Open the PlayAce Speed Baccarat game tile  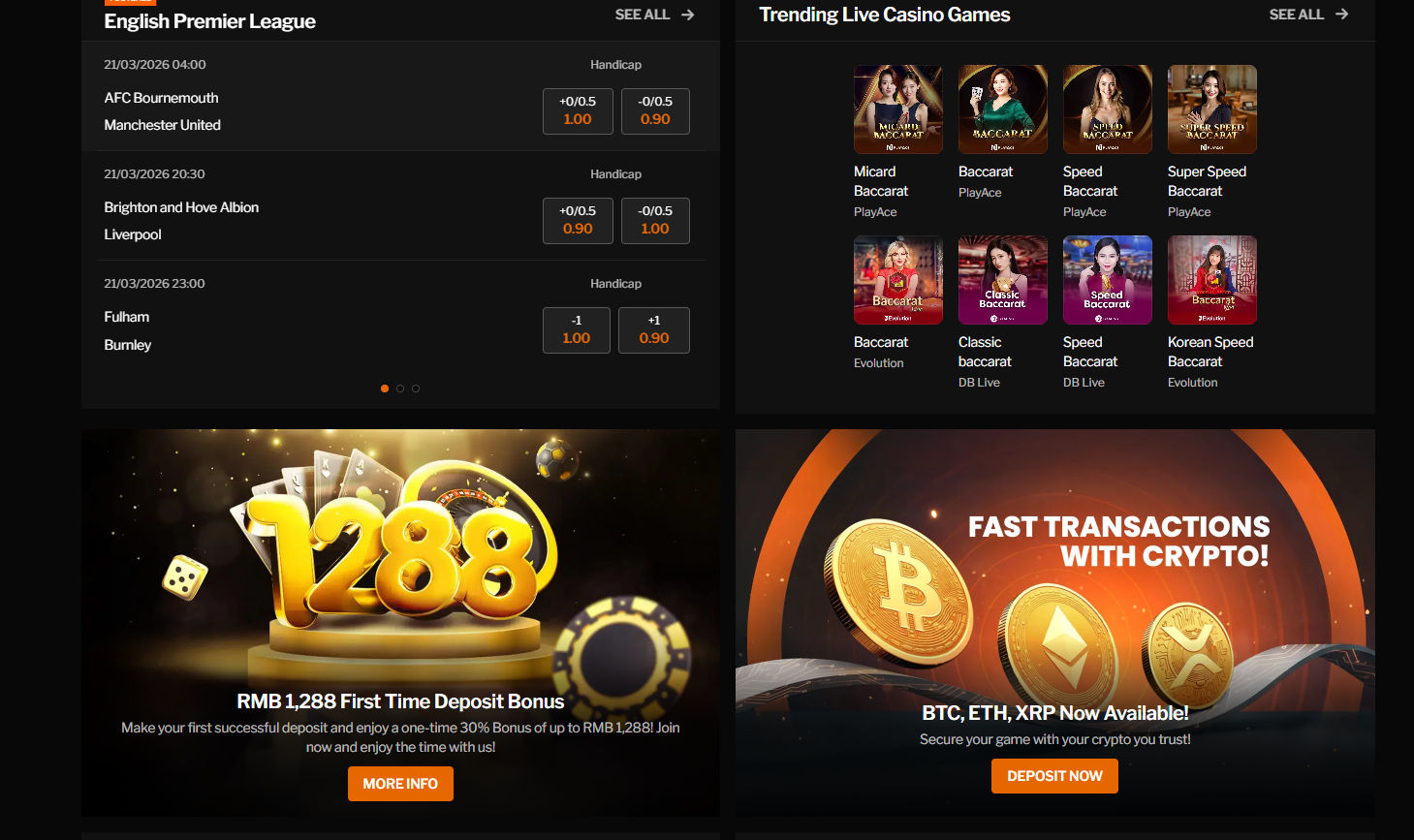coord(1107,109)
